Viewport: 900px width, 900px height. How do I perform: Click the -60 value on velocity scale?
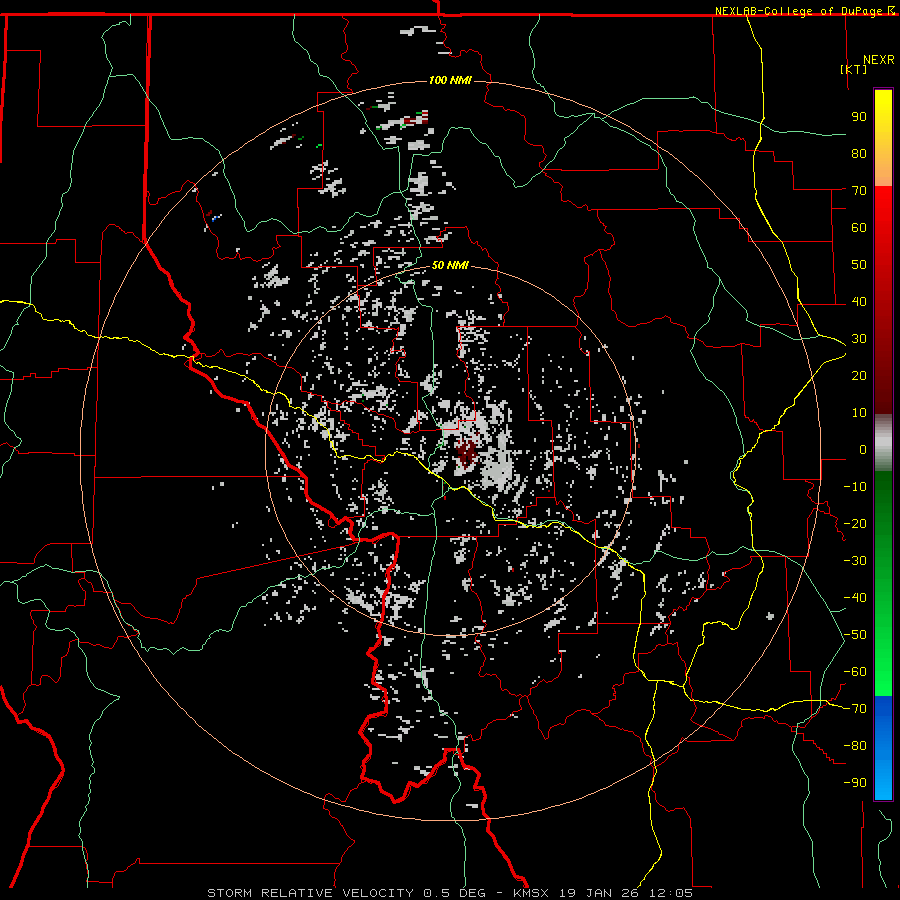(855, 672)
